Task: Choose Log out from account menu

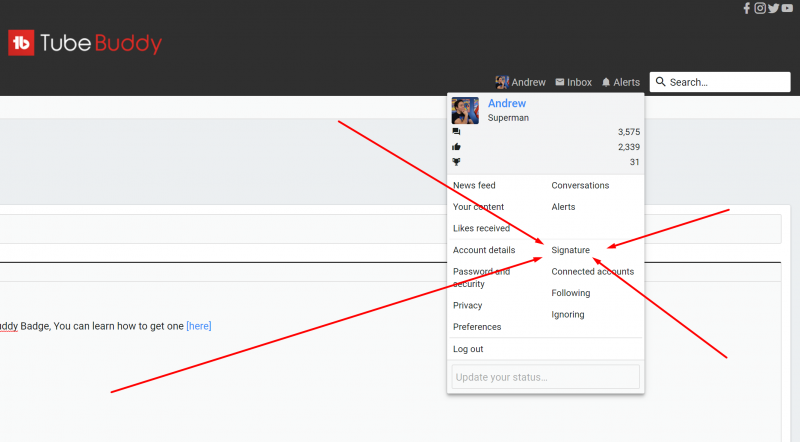Action: pos(468,349)
